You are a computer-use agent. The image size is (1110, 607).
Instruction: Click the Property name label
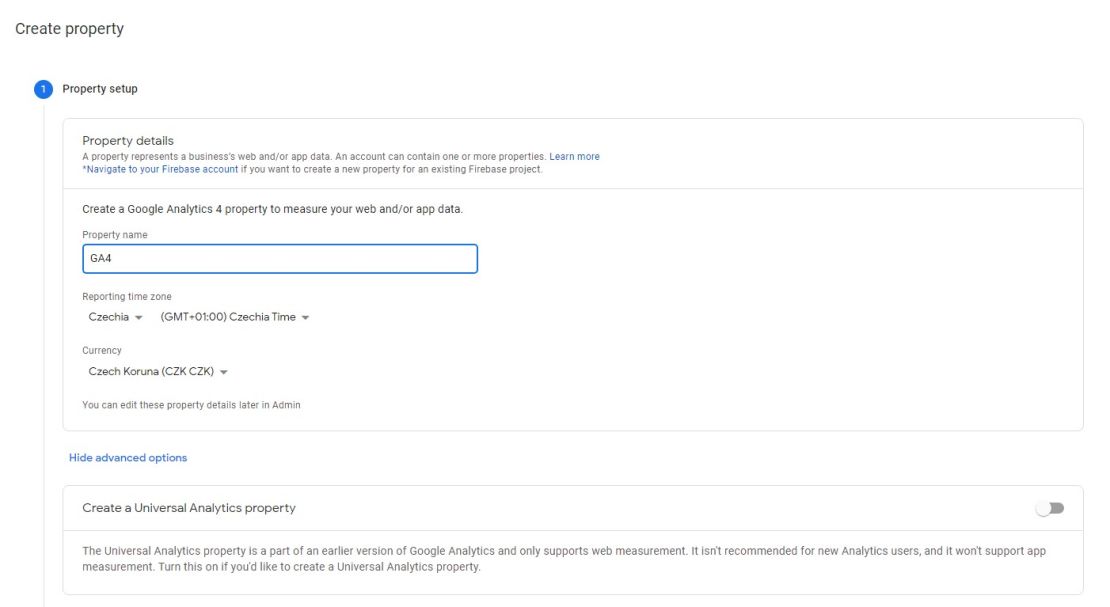tap(115, 235)
